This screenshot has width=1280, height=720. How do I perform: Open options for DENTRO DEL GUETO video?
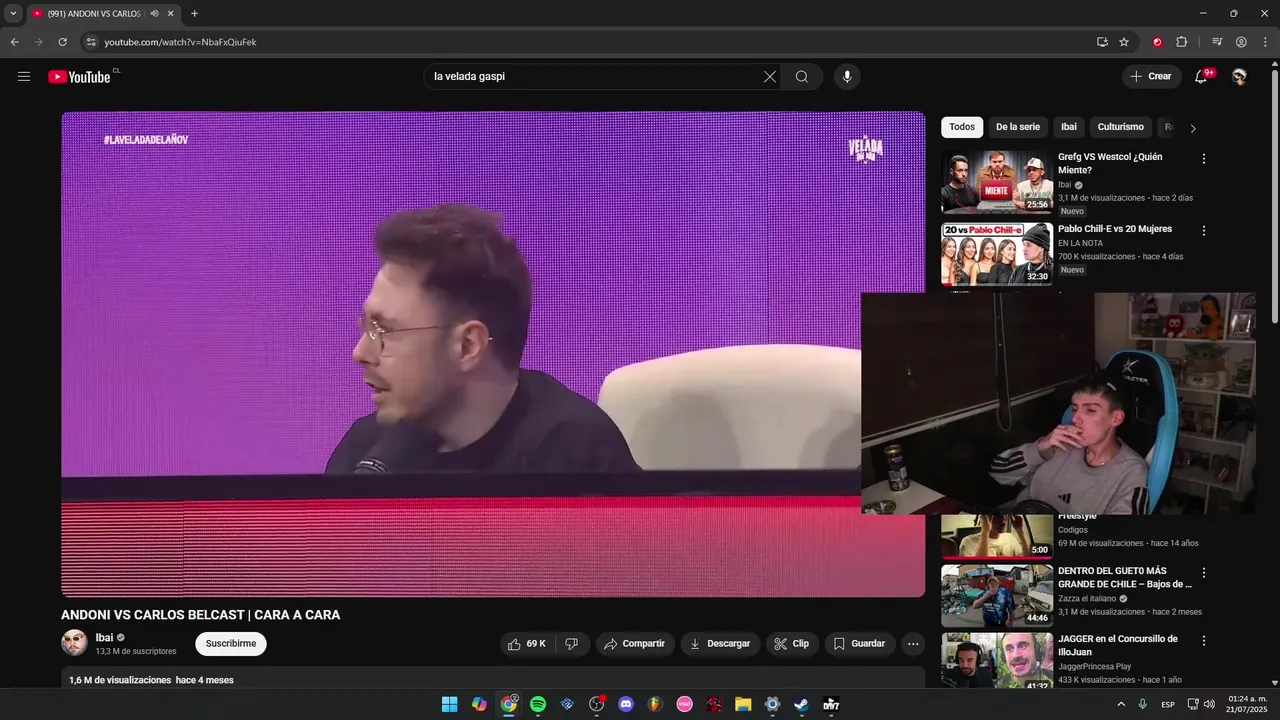pyautogui.click(x=1204, y=573)
